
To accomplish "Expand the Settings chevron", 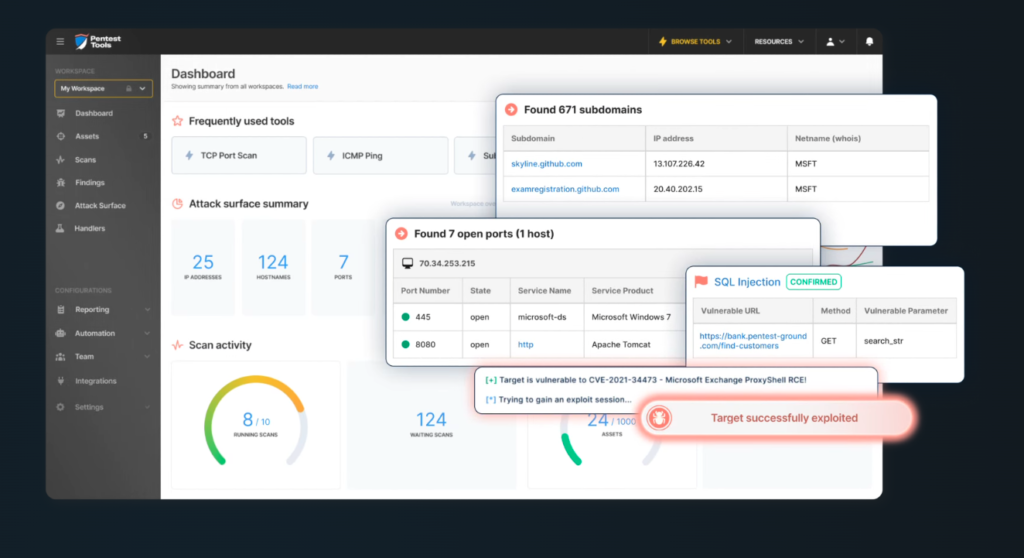I will tap(147, 407).
